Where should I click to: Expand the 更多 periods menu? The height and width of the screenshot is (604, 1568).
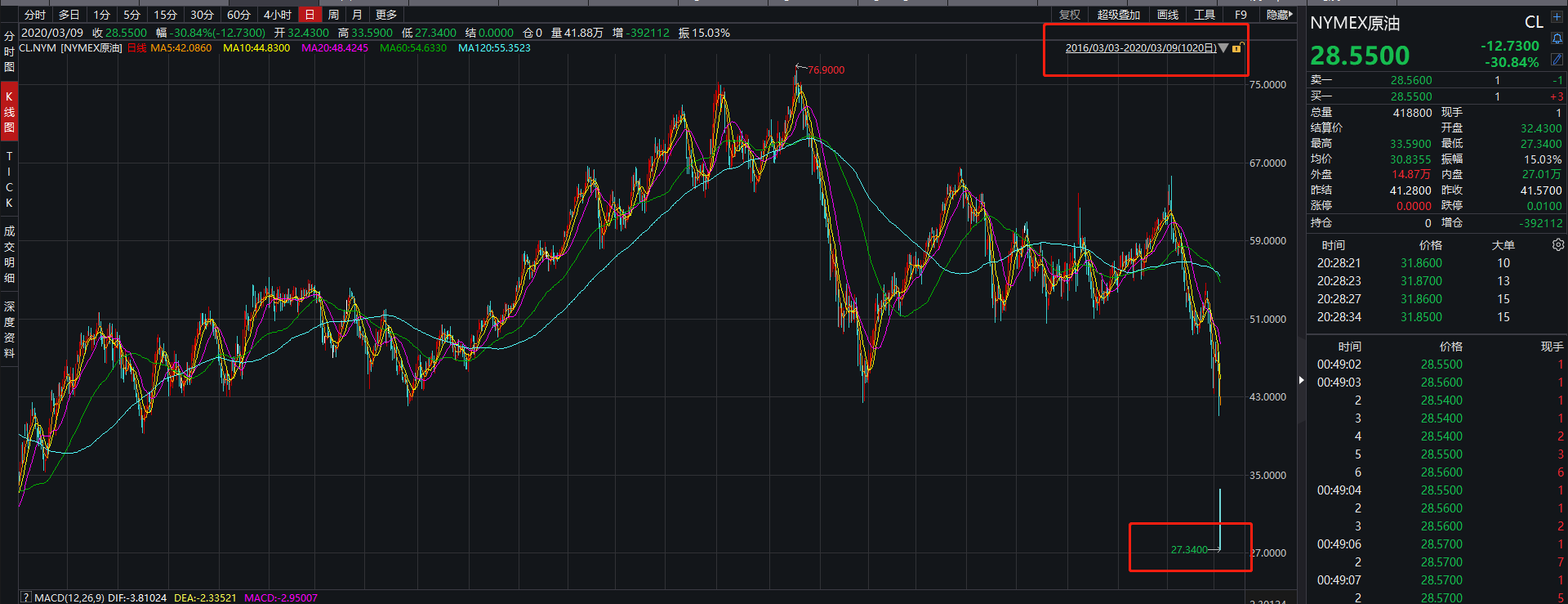[385, 15]
